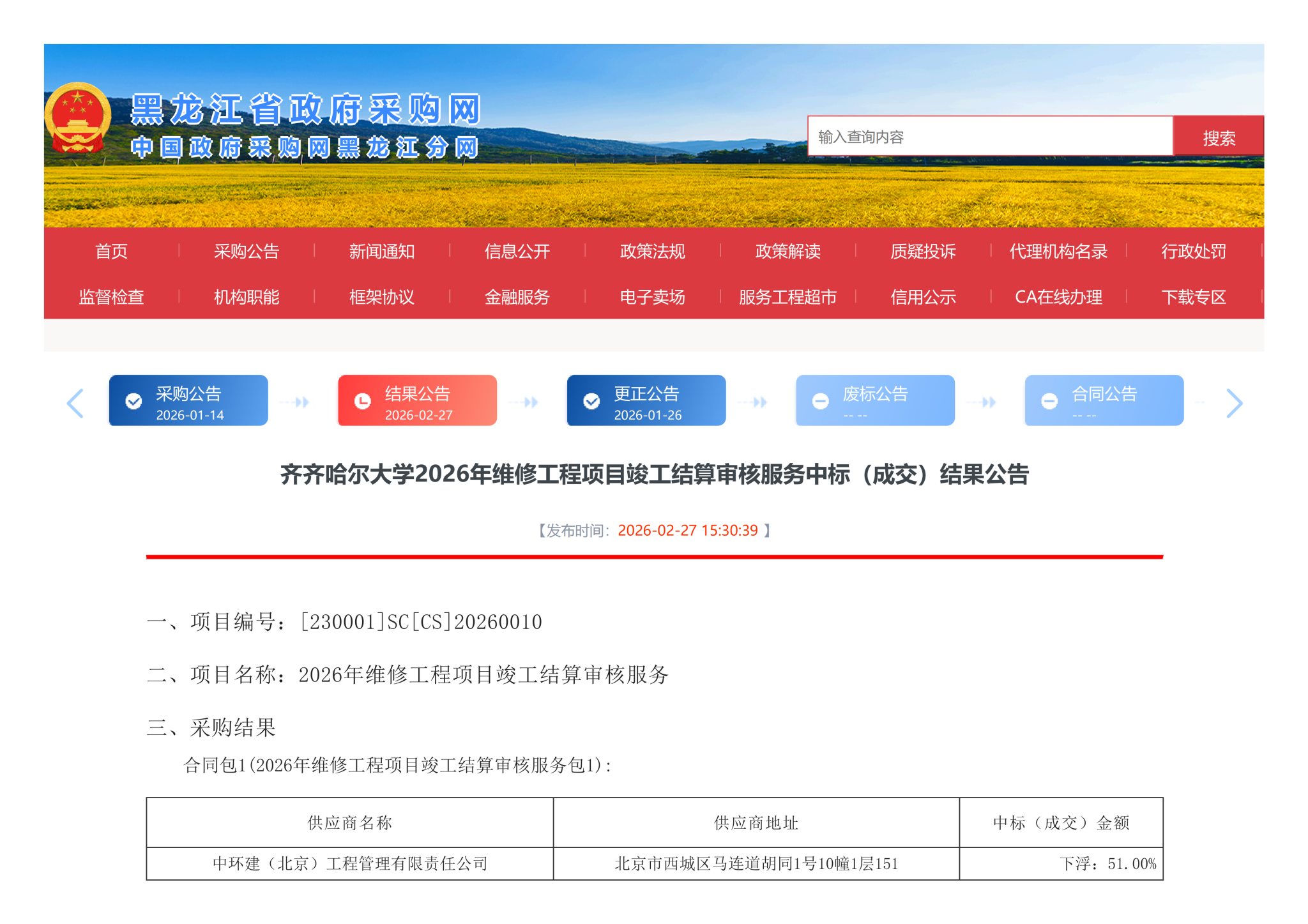1308x924 pixels.
Task: Click the left carousel arrow
Action: pos(75,403)
